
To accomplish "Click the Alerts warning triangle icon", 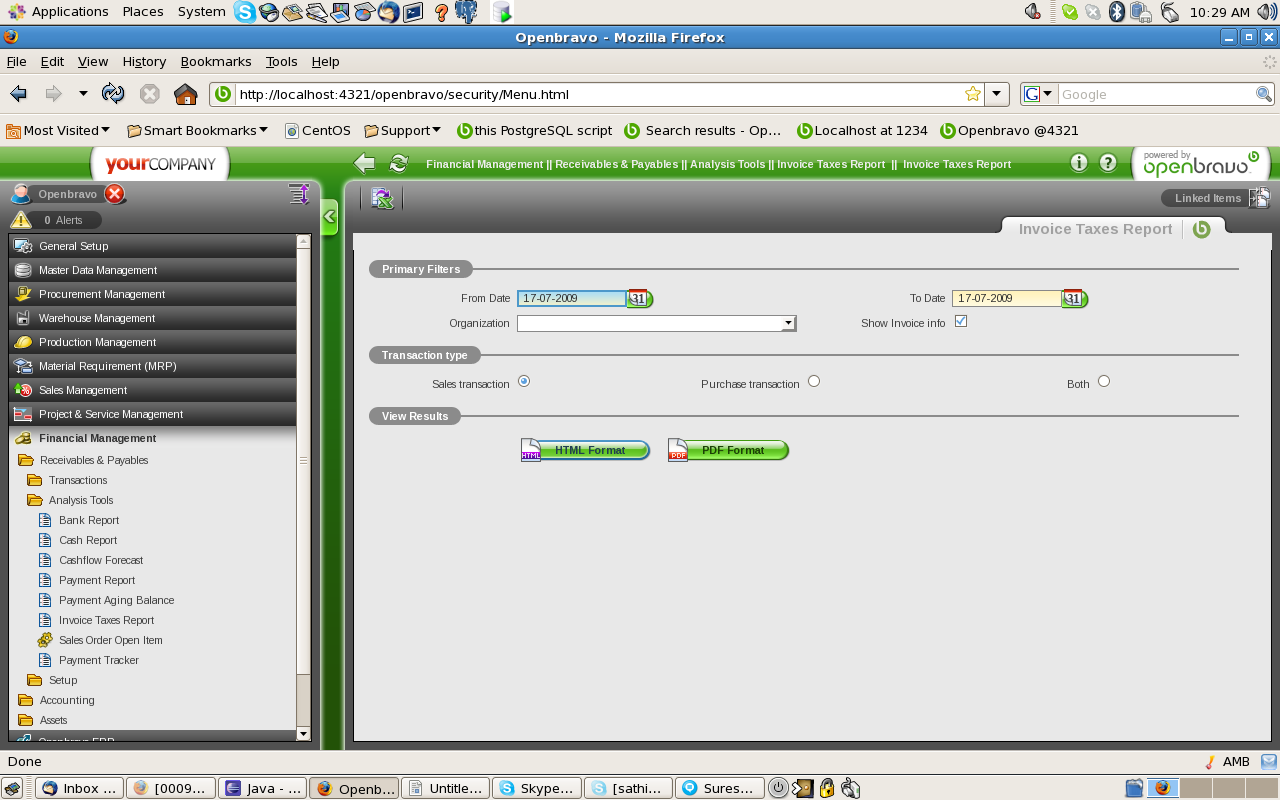I will coord(21,220).
